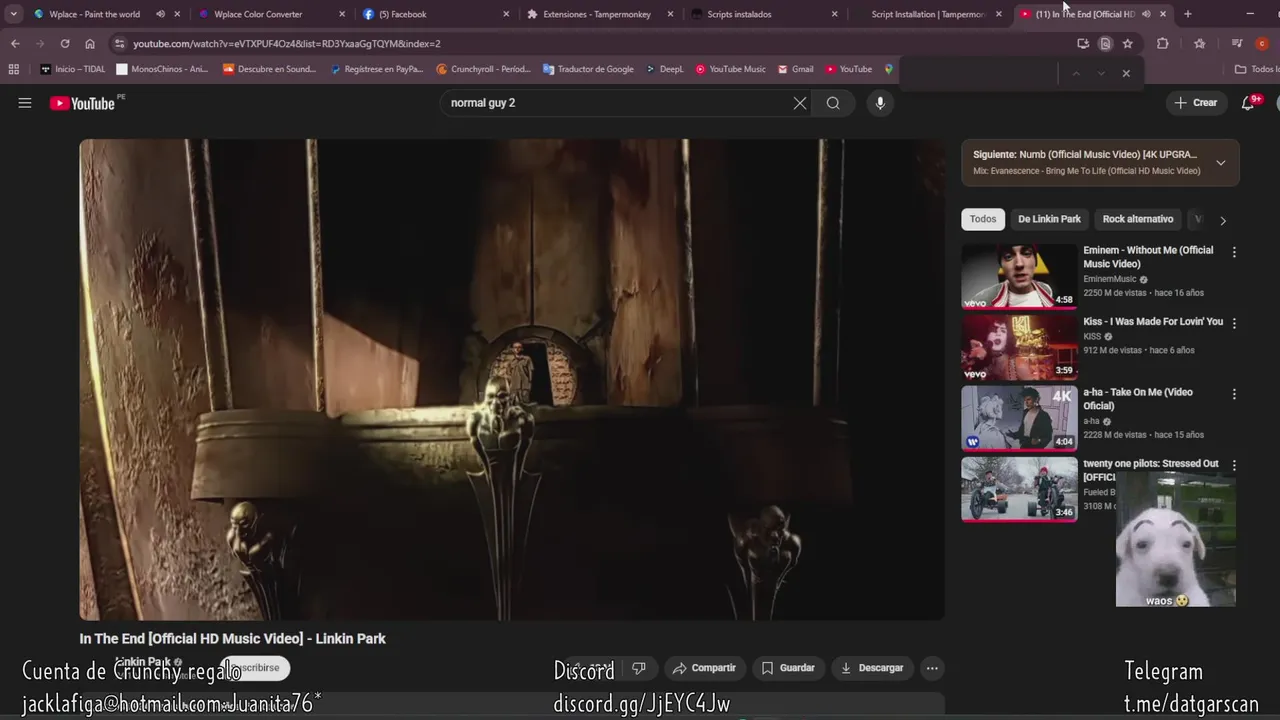The image size is (1280, 720).
Task: Go to next match in find bar
Action: (1101, 73)
